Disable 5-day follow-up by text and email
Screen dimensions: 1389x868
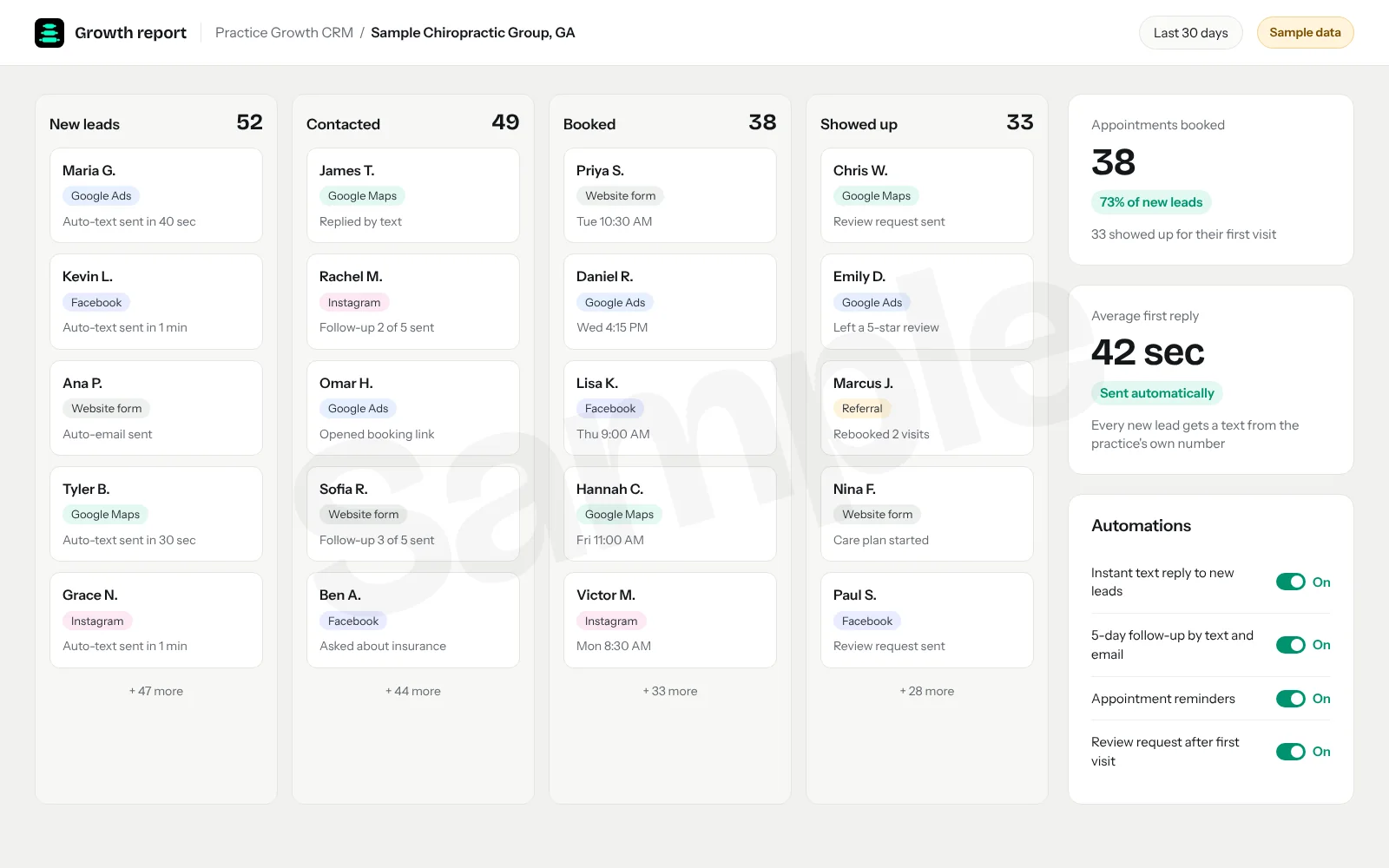click(x=1290, y=645)
